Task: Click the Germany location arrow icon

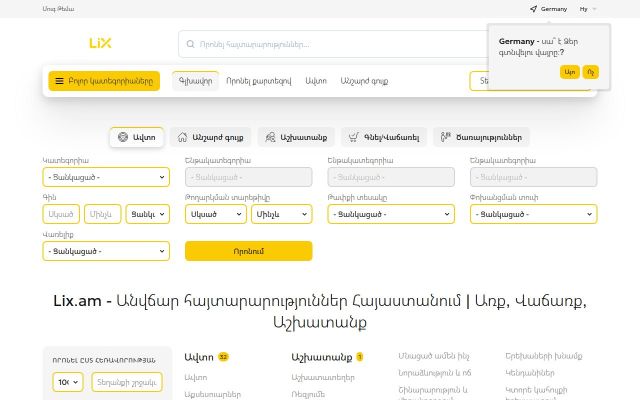Action: pos(533,9)
